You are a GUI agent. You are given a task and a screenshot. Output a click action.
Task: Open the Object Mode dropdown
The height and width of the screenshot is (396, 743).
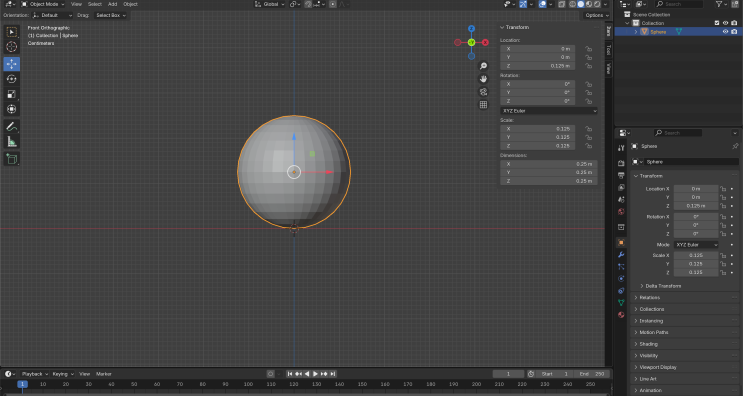coord(43,4)
